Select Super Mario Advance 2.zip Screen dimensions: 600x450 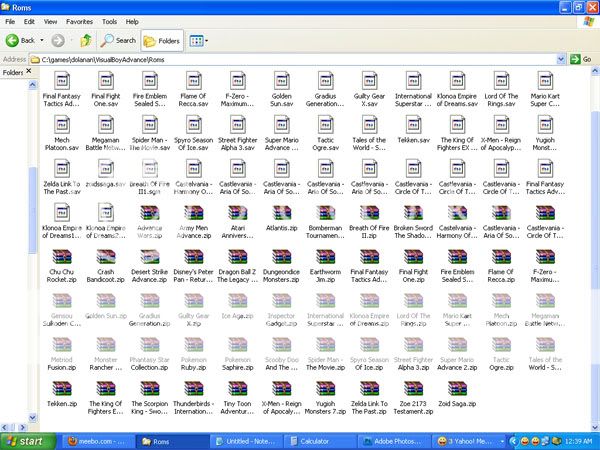pos(457,353)
